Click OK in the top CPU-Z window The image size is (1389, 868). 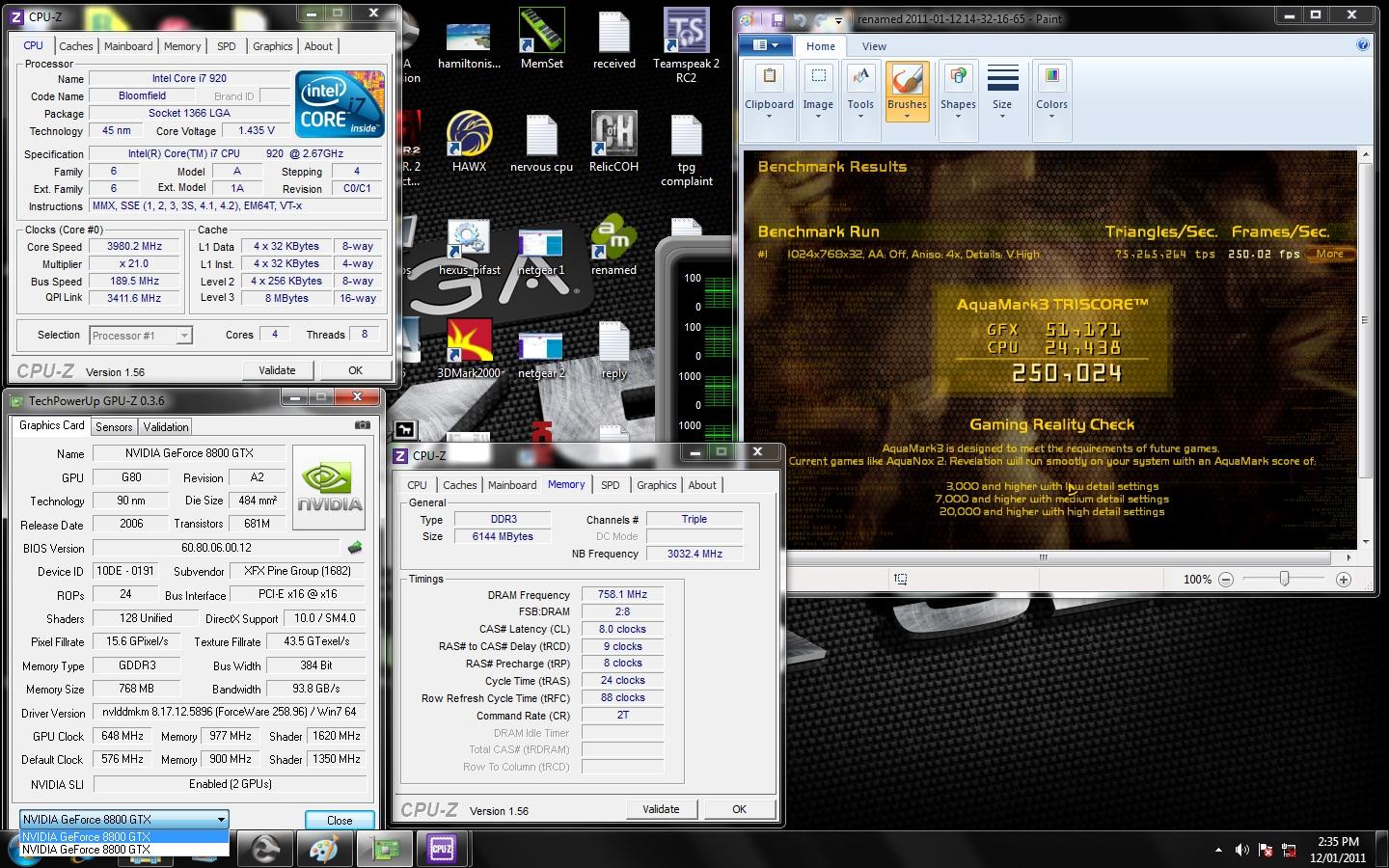(355, 370)
